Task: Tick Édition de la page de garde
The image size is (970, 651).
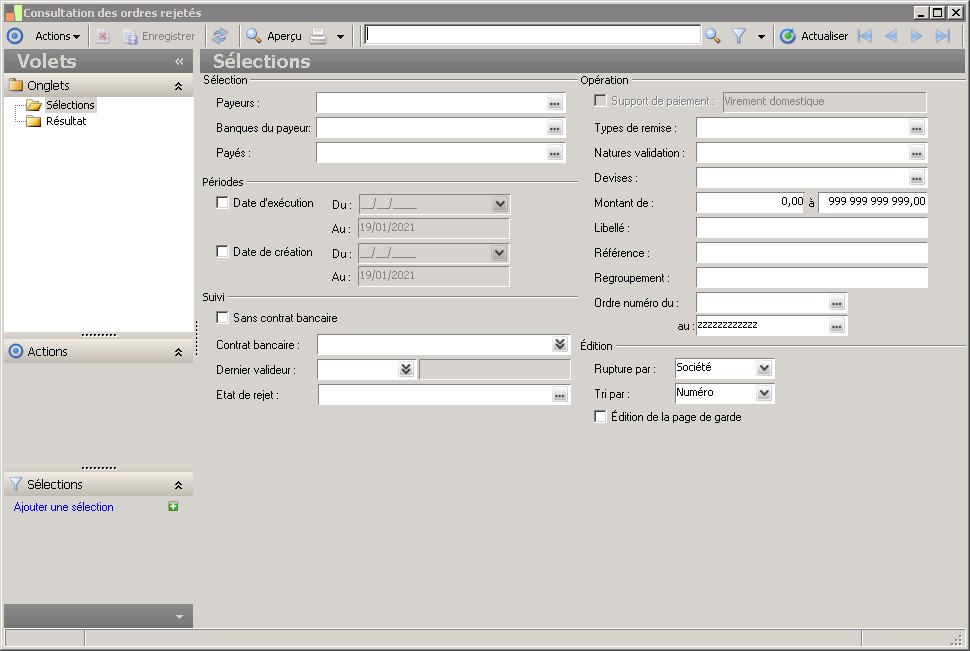Action: 600,417
